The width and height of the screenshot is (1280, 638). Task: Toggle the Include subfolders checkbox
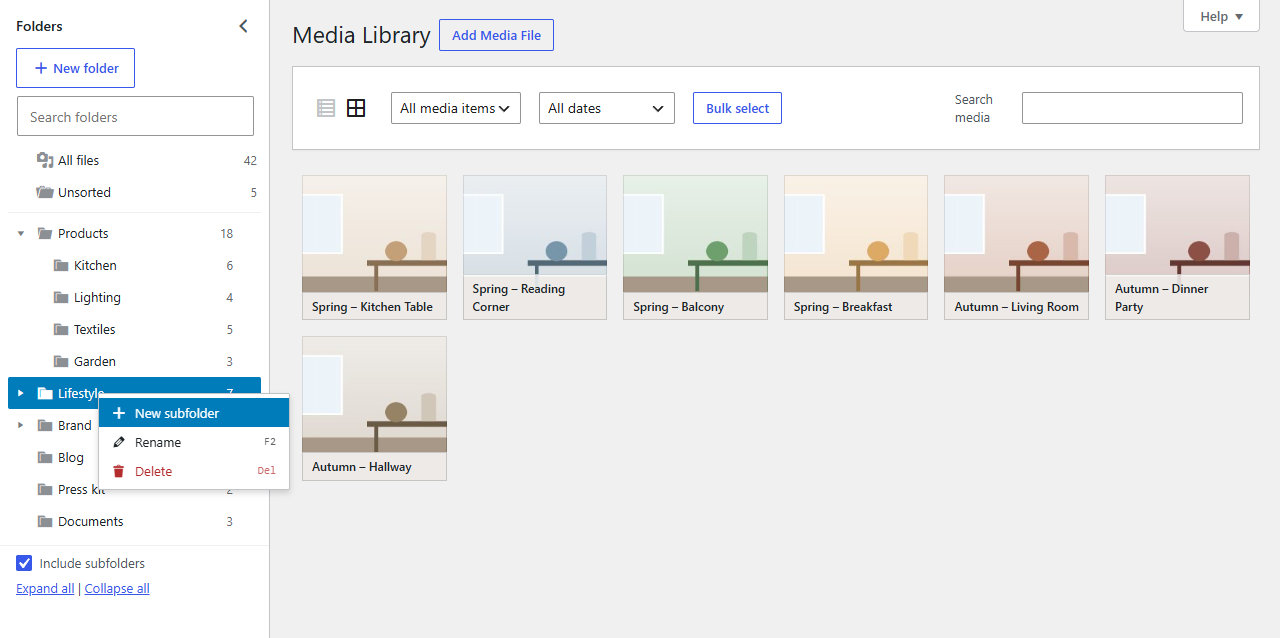[24, 563]
